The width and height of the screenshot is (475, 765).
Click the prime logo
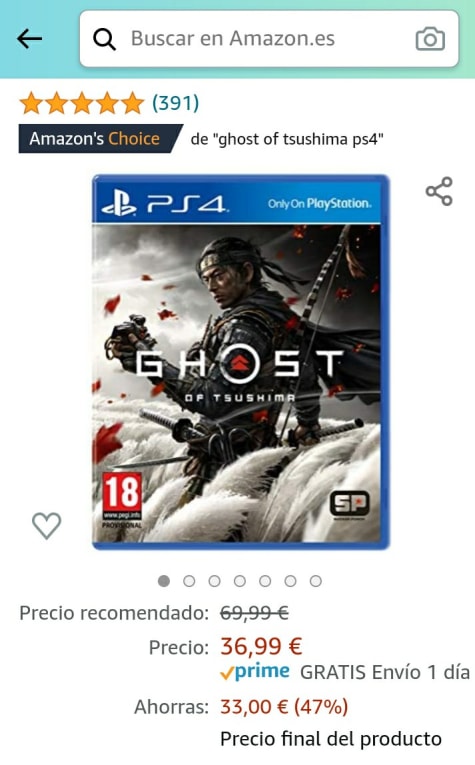click(255, 671)
